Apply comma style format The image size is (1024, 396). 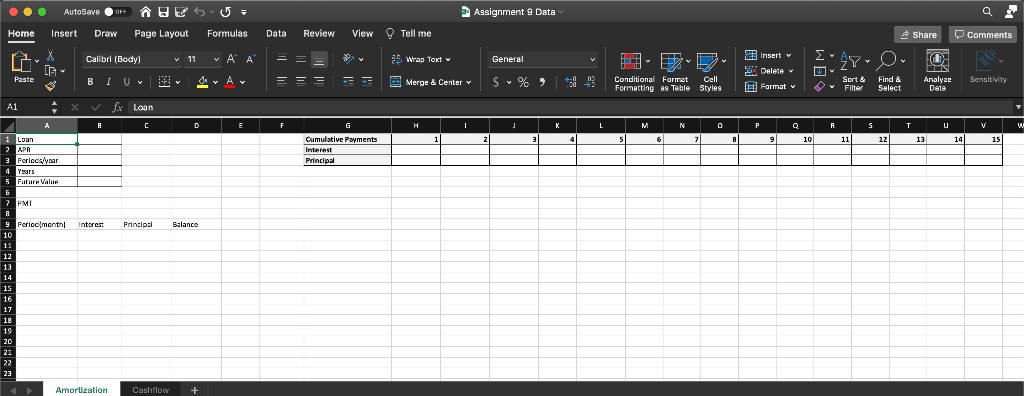point(542,82)
